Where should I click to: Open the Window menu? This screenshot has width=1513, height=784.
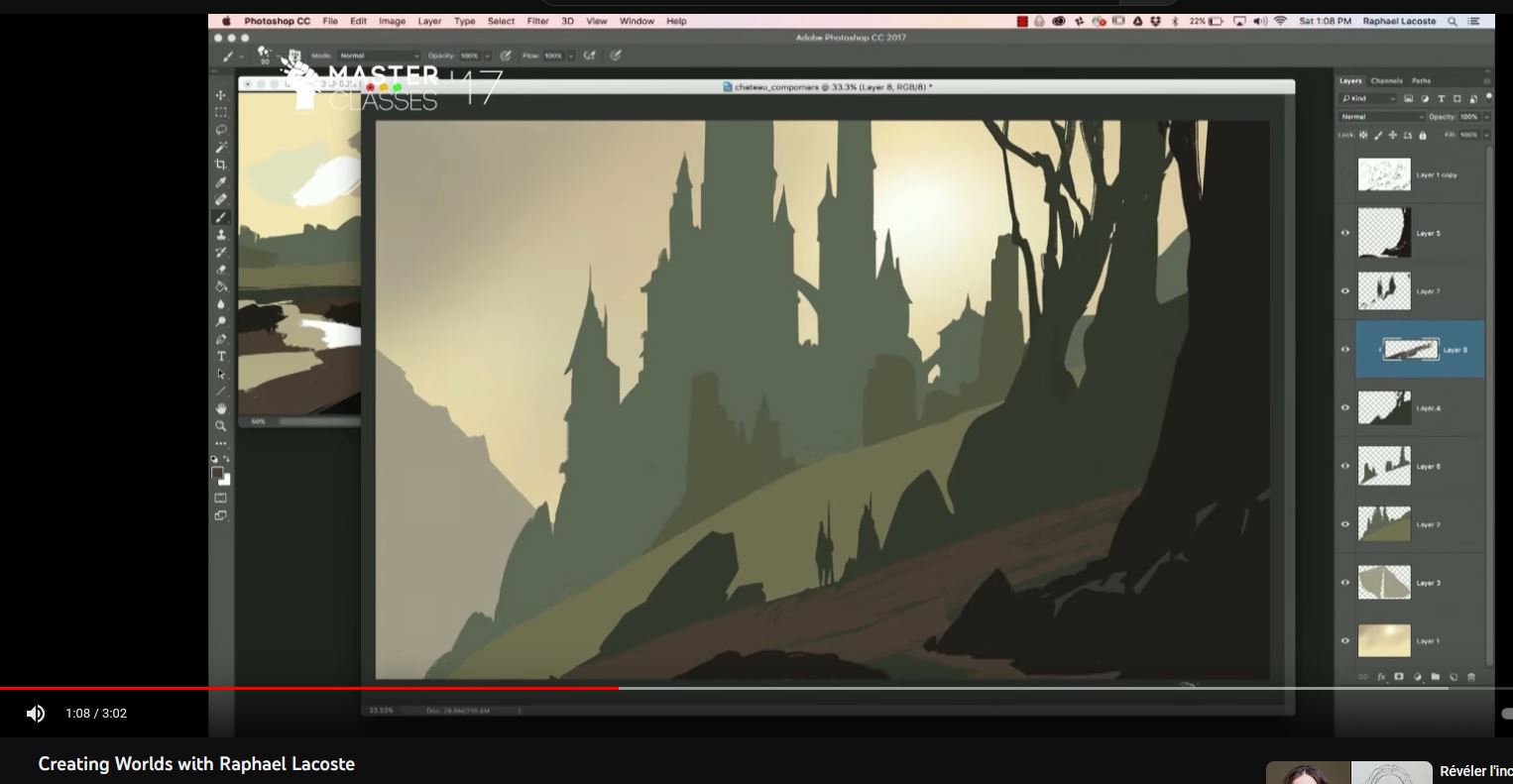tap(637, 21)
